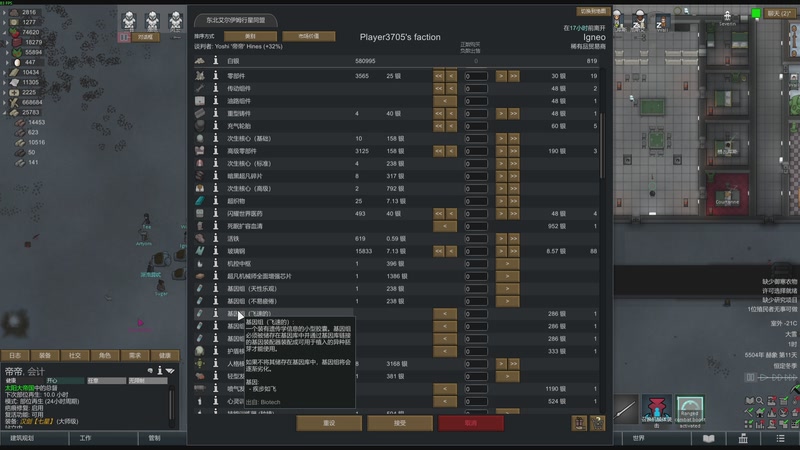
Task: Click the 超织物 item icon
Action: click(x=199, y=201)
